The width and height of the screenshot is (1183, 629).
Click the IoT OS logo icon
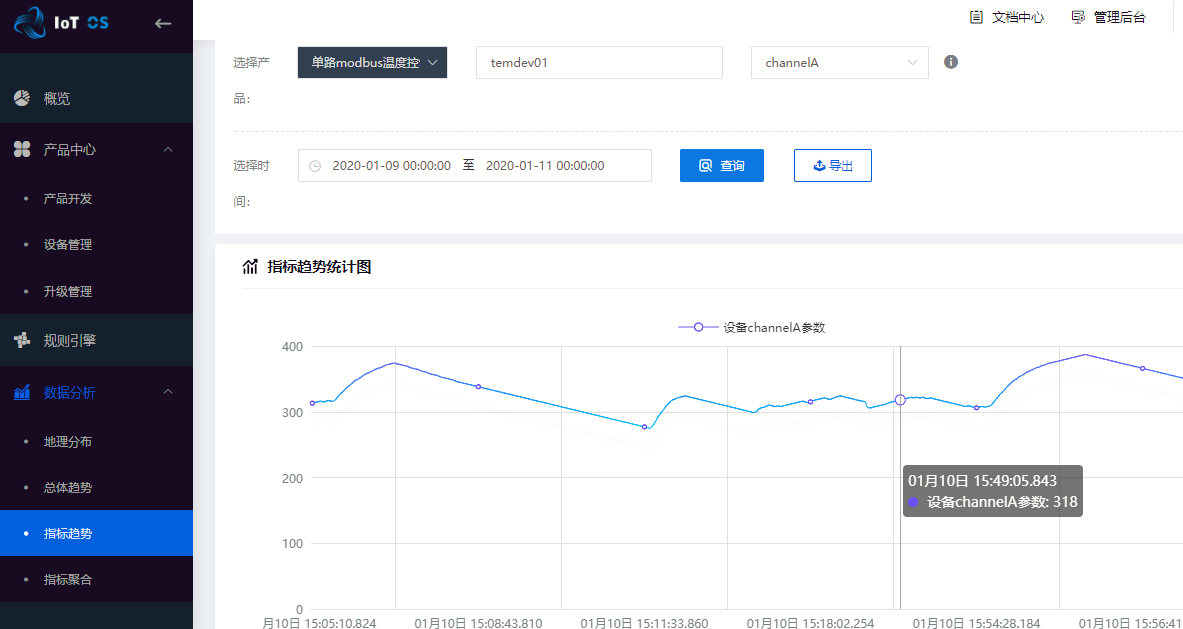[31, 22]
